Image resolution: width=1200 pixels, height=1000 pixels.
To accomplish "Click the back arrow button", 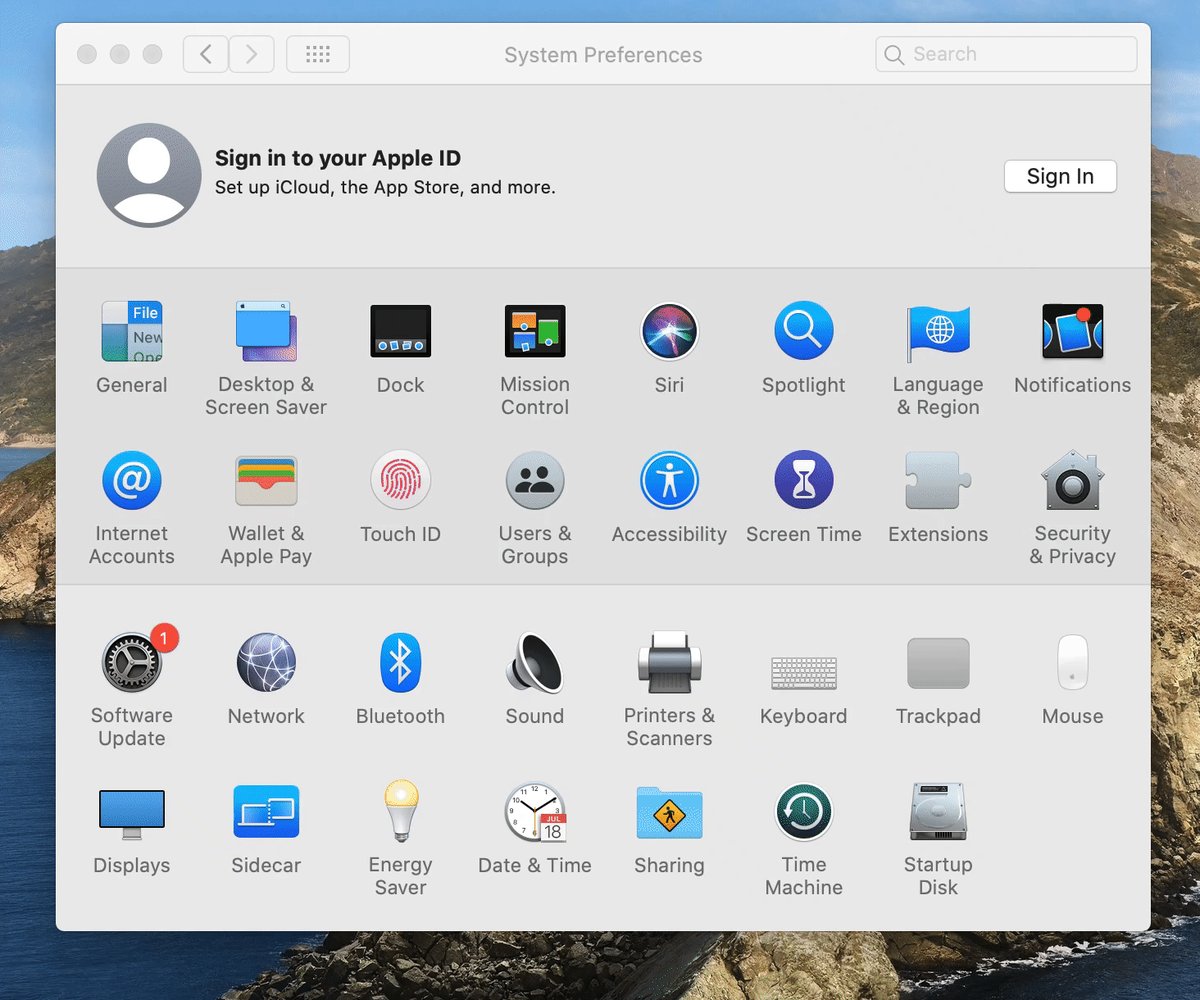I will [206, 54].
